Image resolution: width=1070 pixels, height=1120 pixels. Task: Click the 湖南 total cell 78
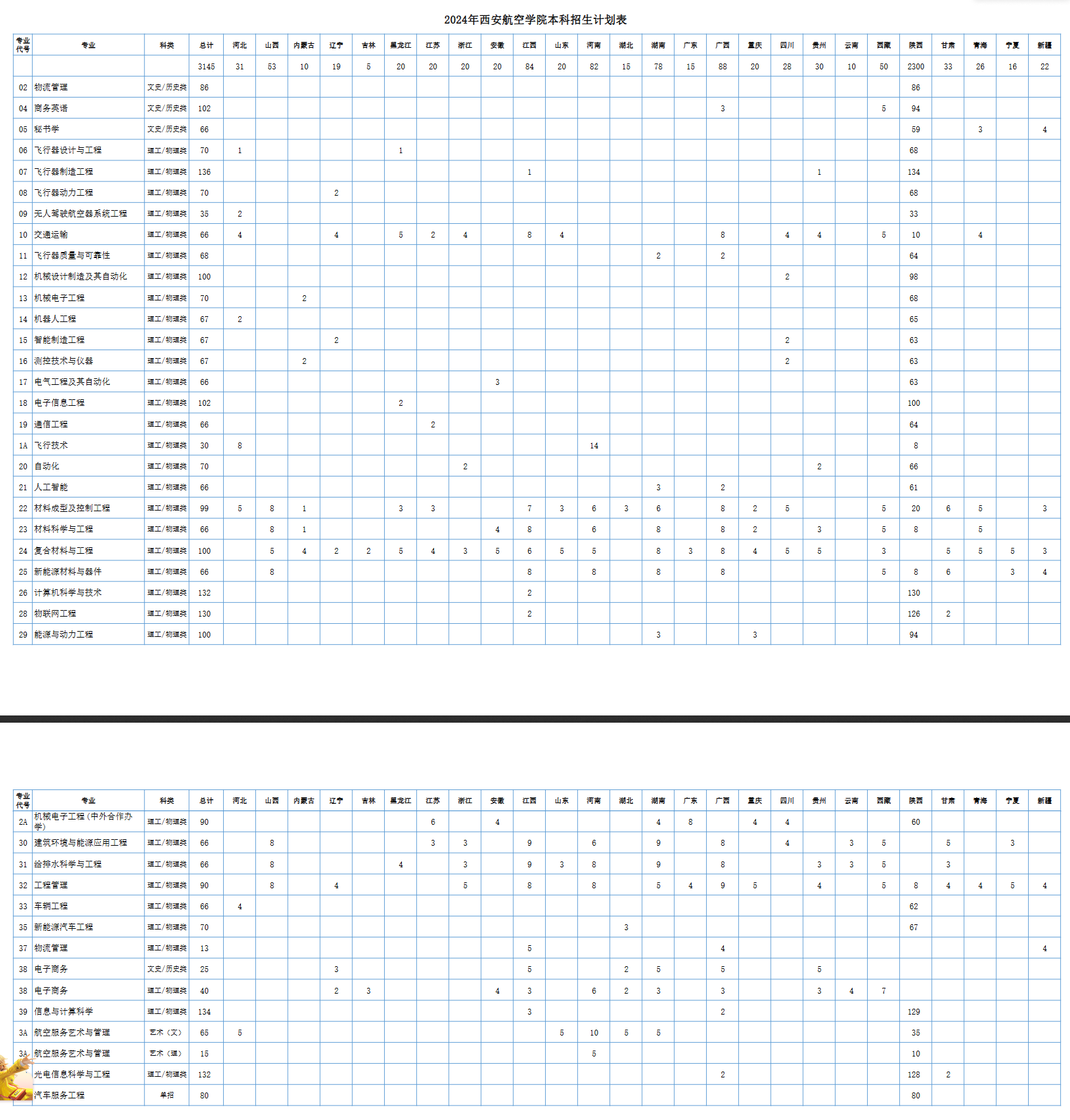click(x=658, y=67)
